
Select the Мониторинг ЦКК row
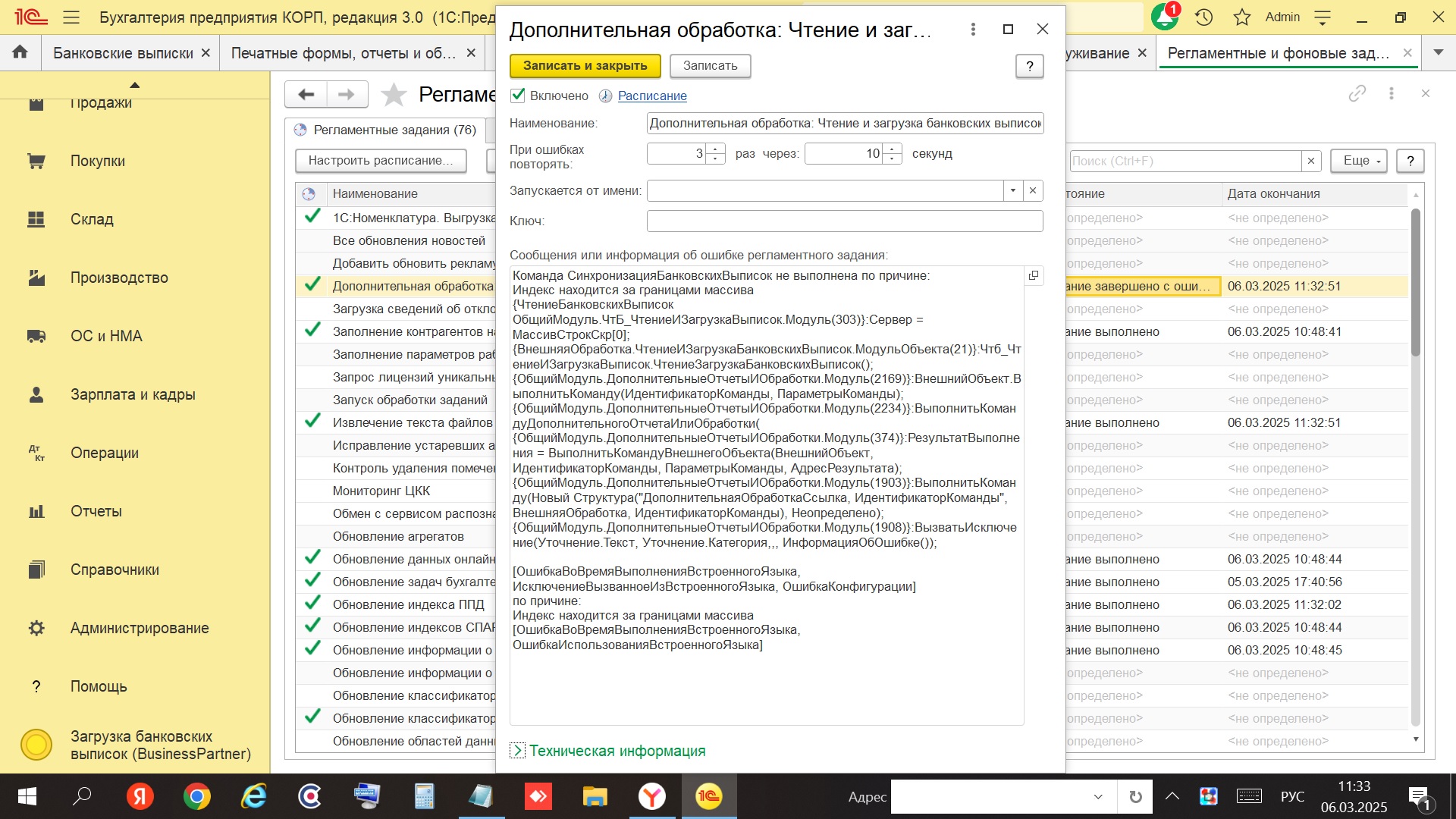tap(381, 491)
